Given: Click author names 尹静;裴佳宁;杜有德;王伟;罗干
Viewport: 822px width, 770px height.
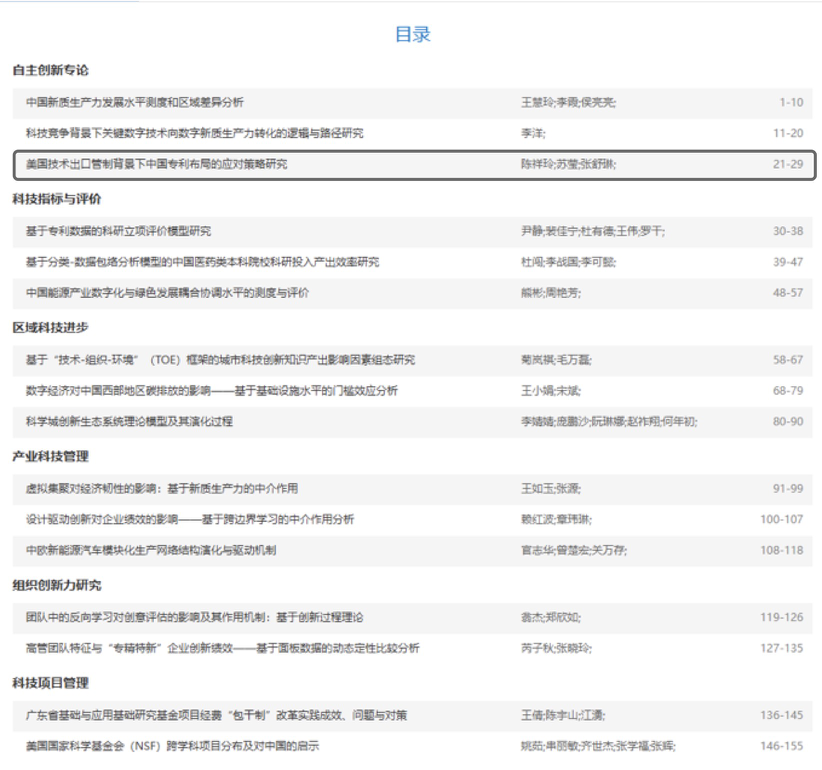Looking at the screenshot, I should 592,231.
